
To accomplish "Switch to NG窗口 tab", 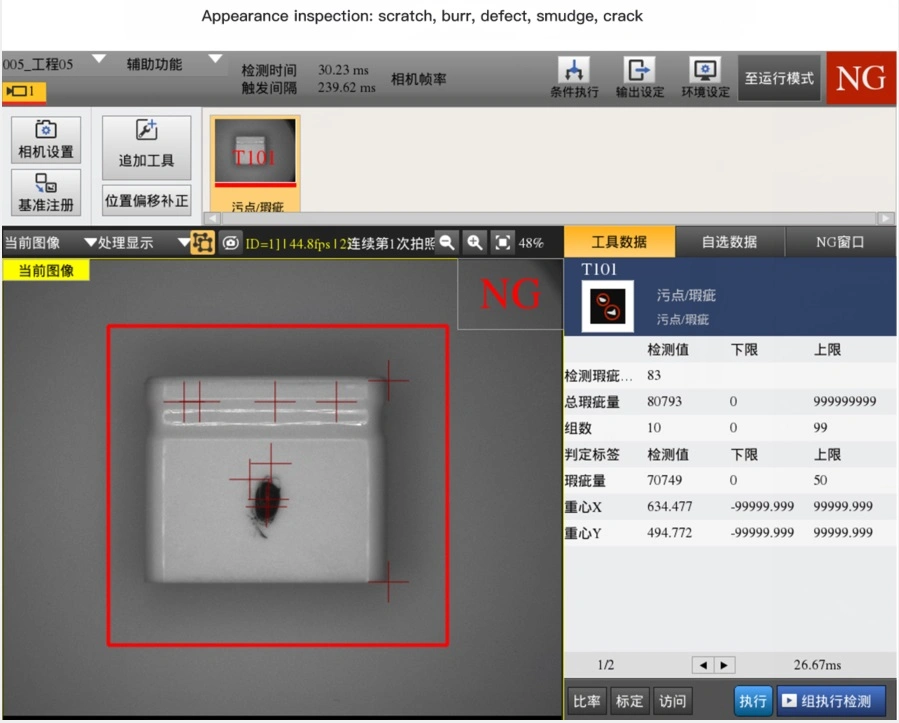I will pos(840,242).
